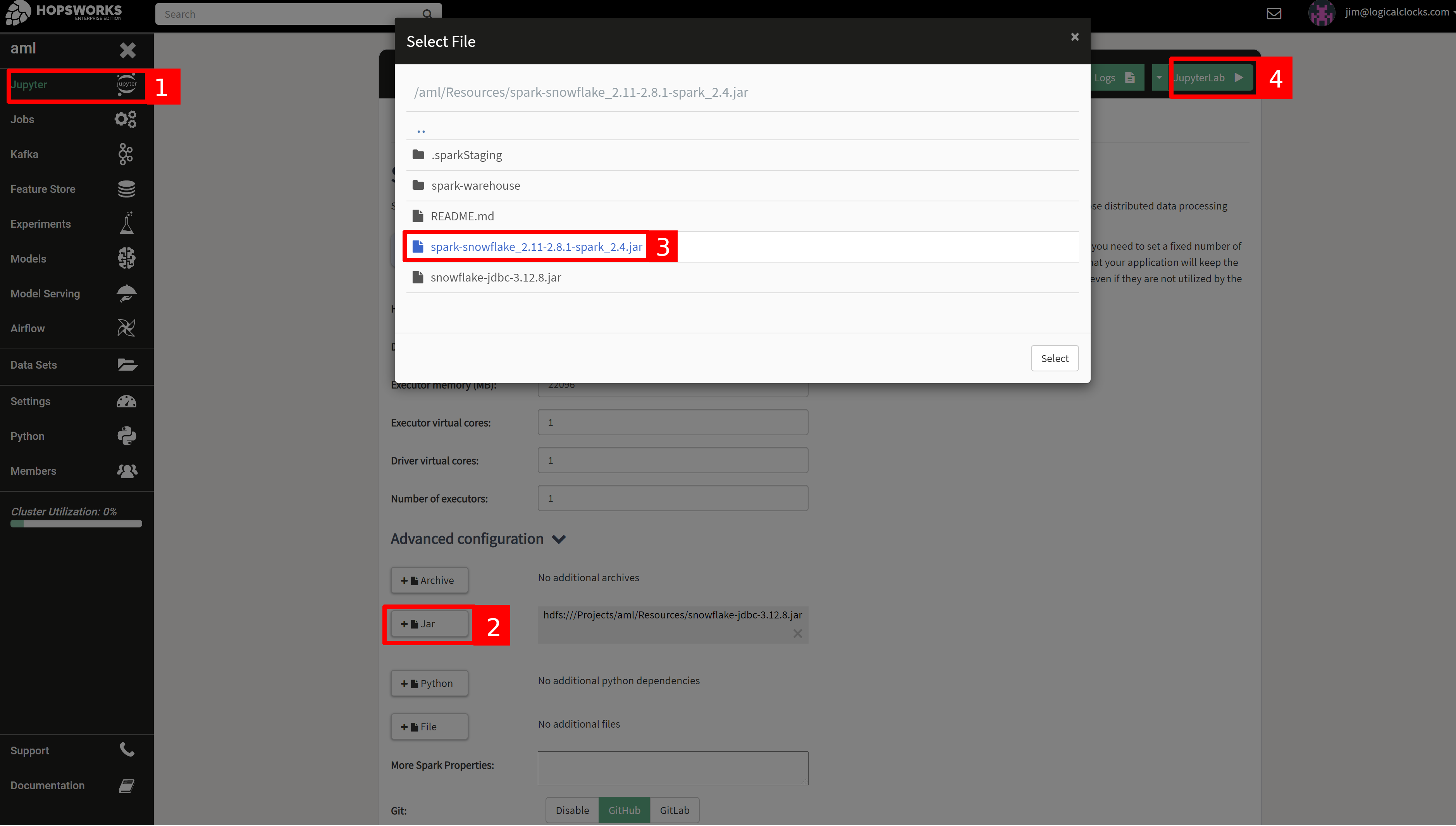Screen dimensions: 1456x826
Task: Click the Cluster Utilization progress bar
Action: coord(76,523)
